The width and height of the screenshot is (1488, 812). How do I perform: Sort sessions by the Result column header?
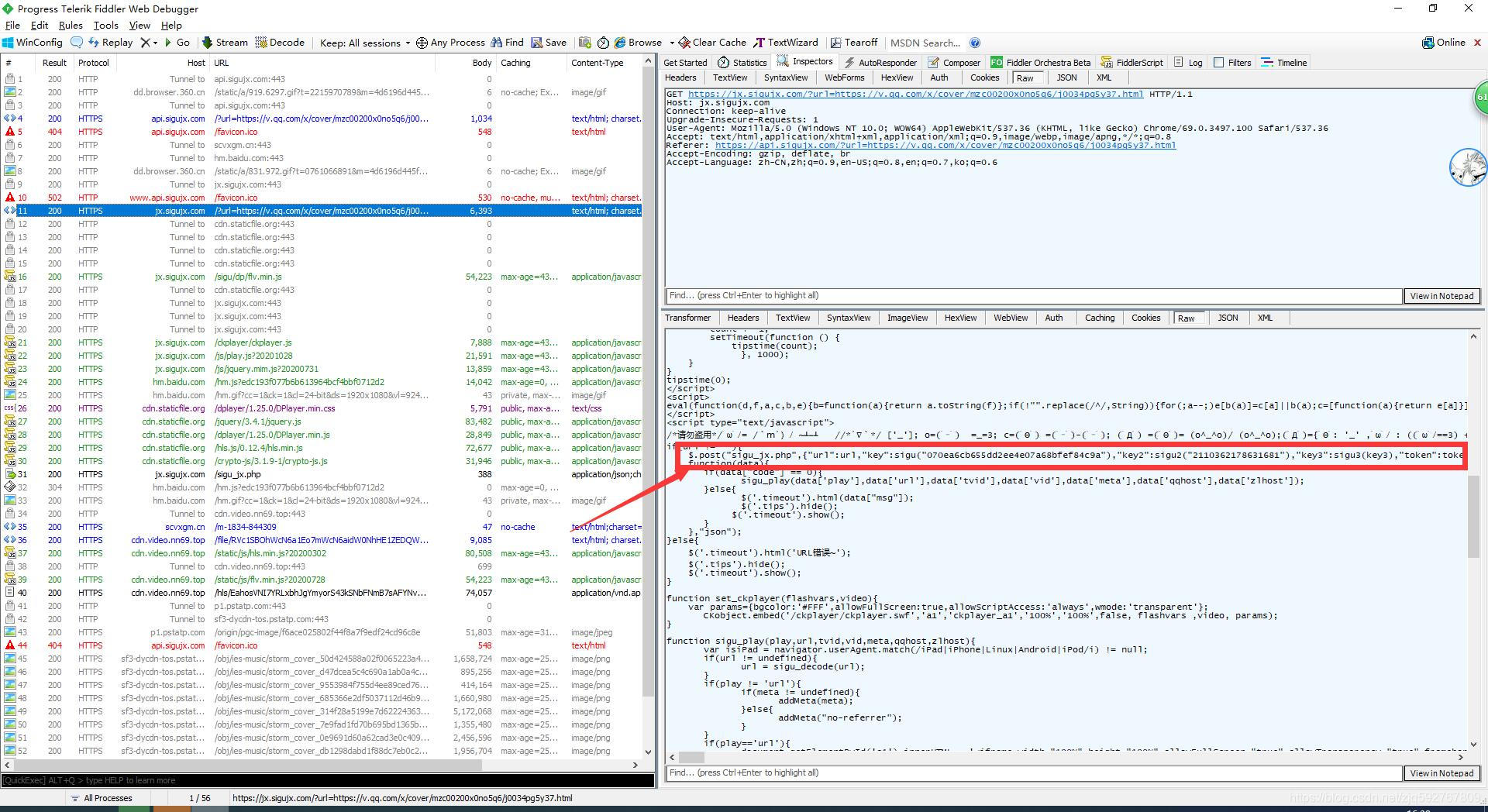point(54,63)
